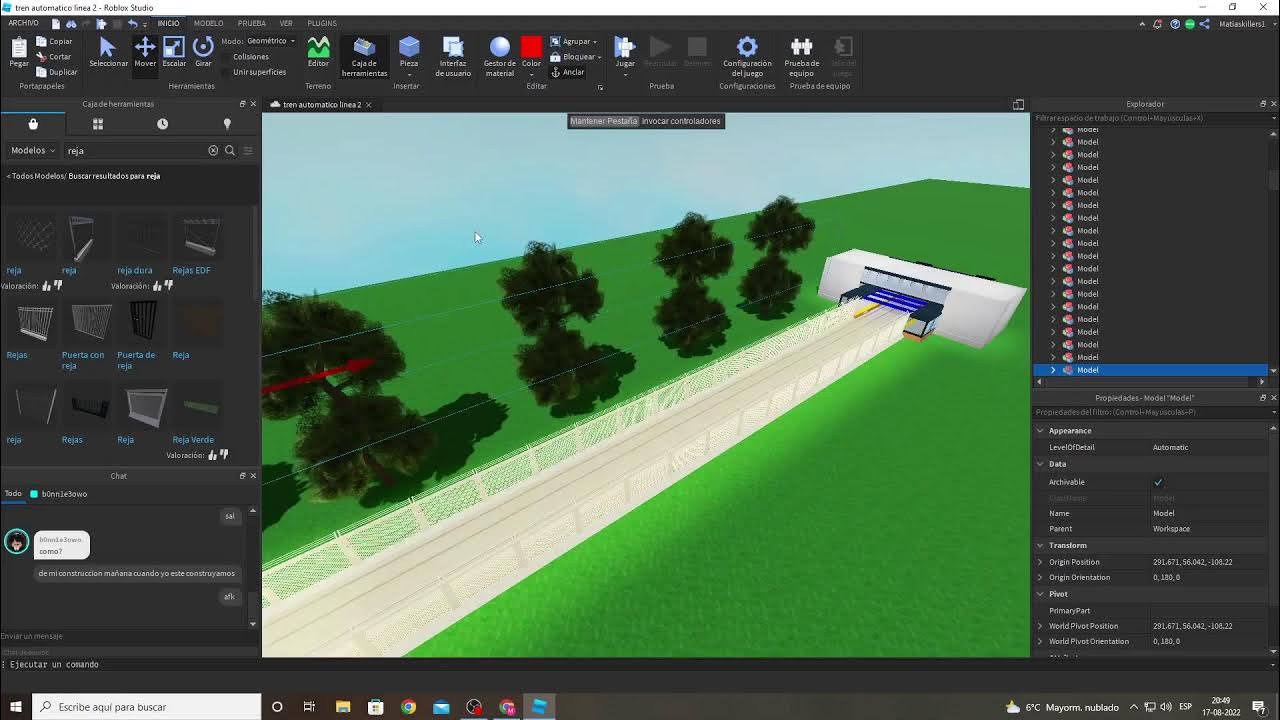1280x720 pixels.
Task: Open the PLUGINS ribbon tab
Action: point(322,23)
